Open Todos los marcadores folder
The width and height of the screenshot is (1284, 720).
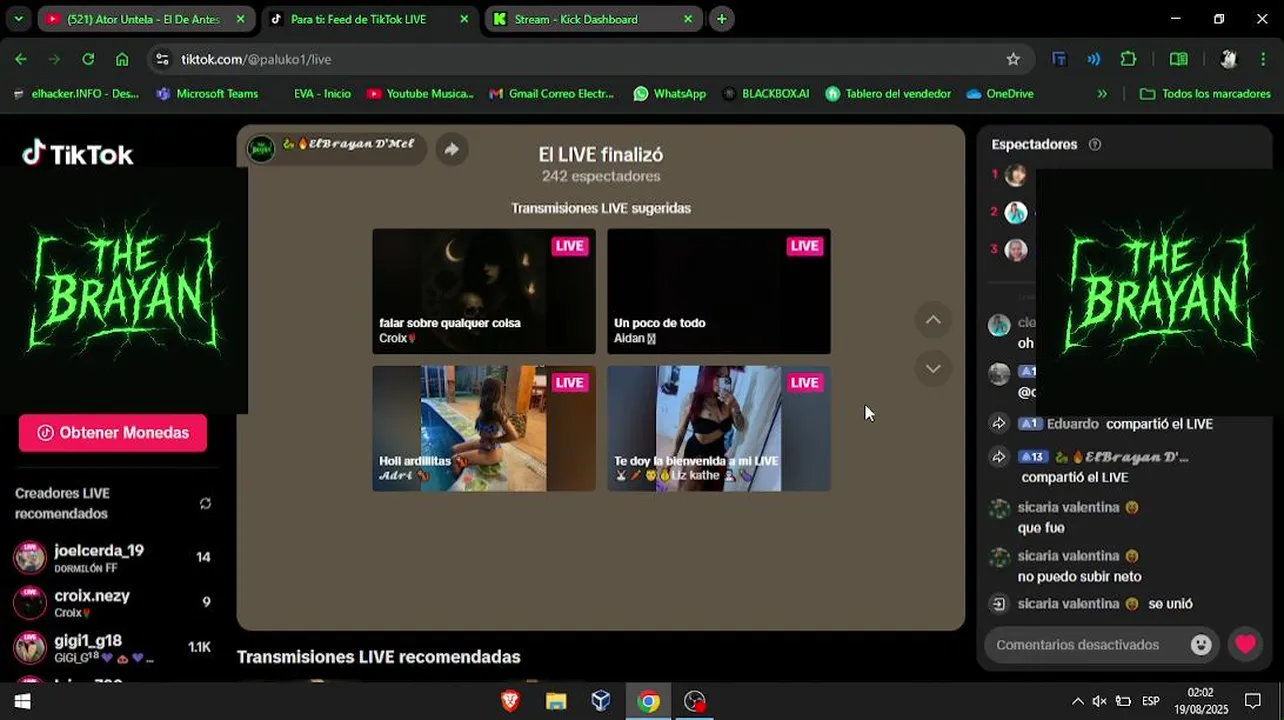1205,94
